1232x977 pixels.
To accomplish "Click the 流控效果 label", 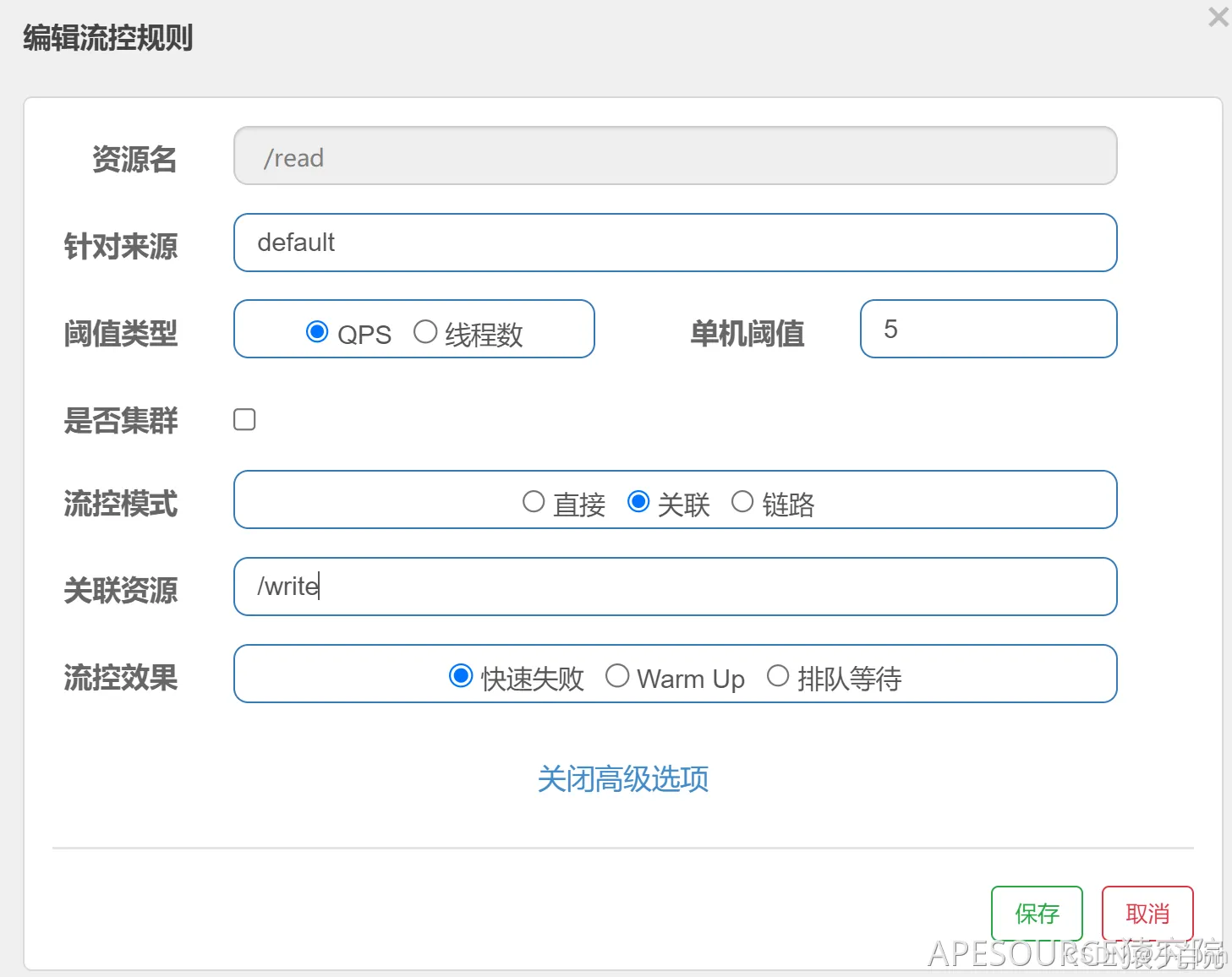I will pyautogui.click(x=121, y=678).
